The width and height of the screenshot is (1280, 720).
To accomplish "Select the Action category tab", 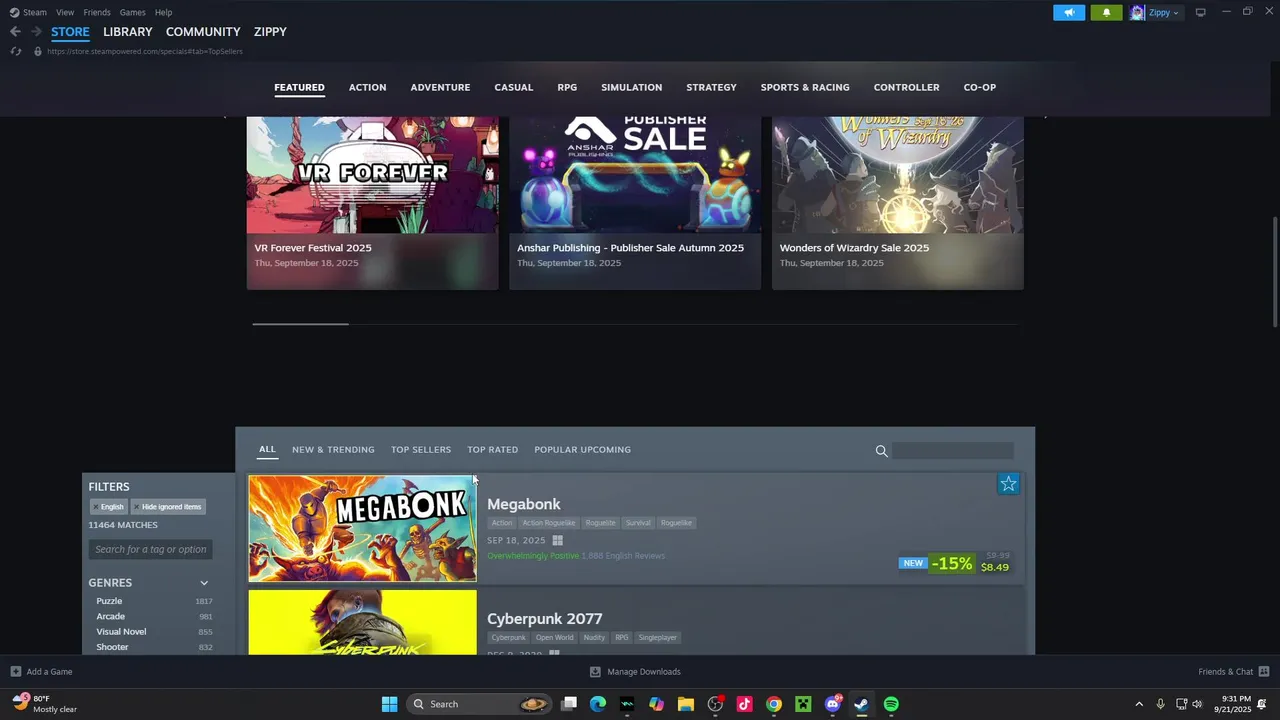I will point(367,87).
